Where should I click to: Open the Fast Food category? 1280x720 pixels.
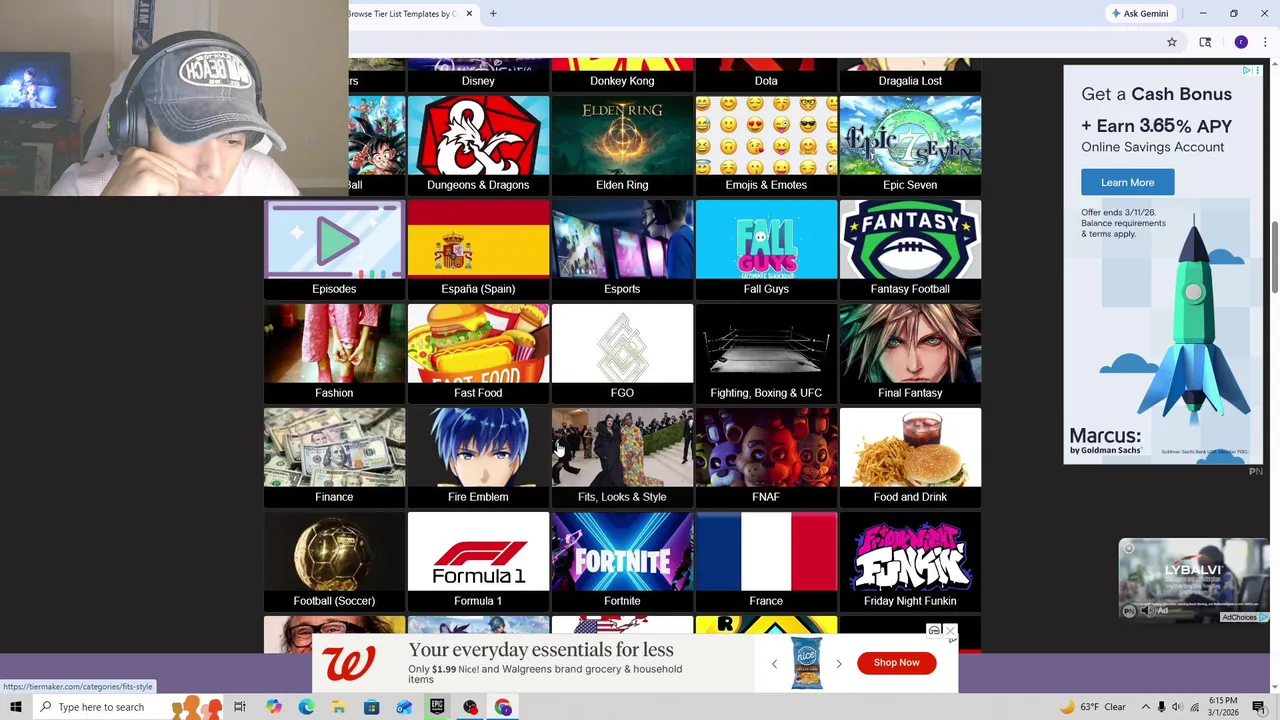(x=478, y=353)
